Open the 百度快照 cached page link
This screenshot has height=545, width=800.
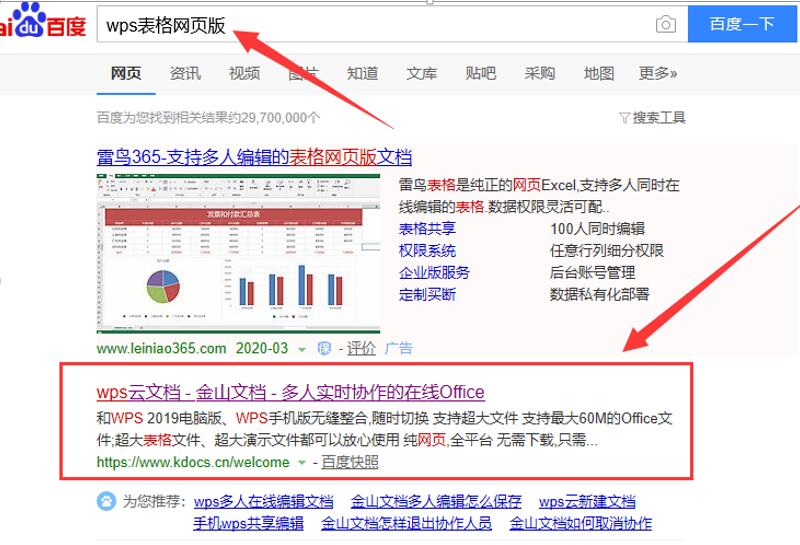349,462
